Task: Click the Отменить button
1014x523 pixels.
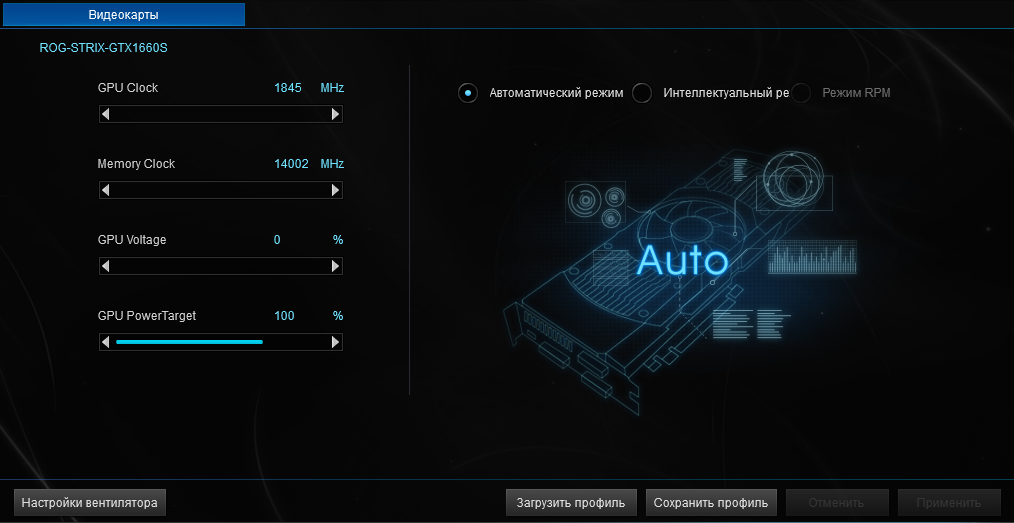Action: tap(837, 502)
